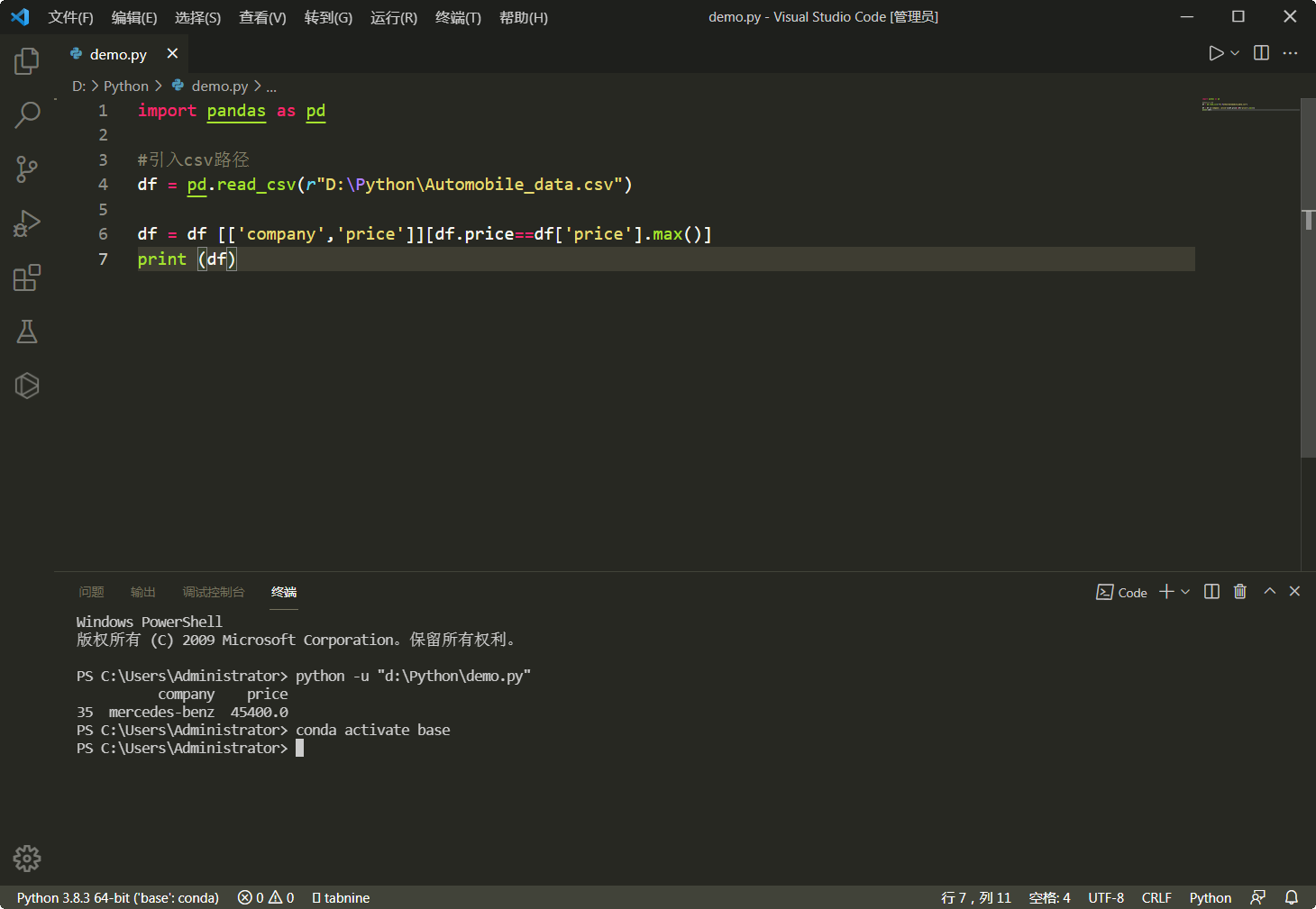Viewport: 1316px width, 909px height.
Task: Maximize panel with the up chevron
Action: click(x=1270, y=591)
